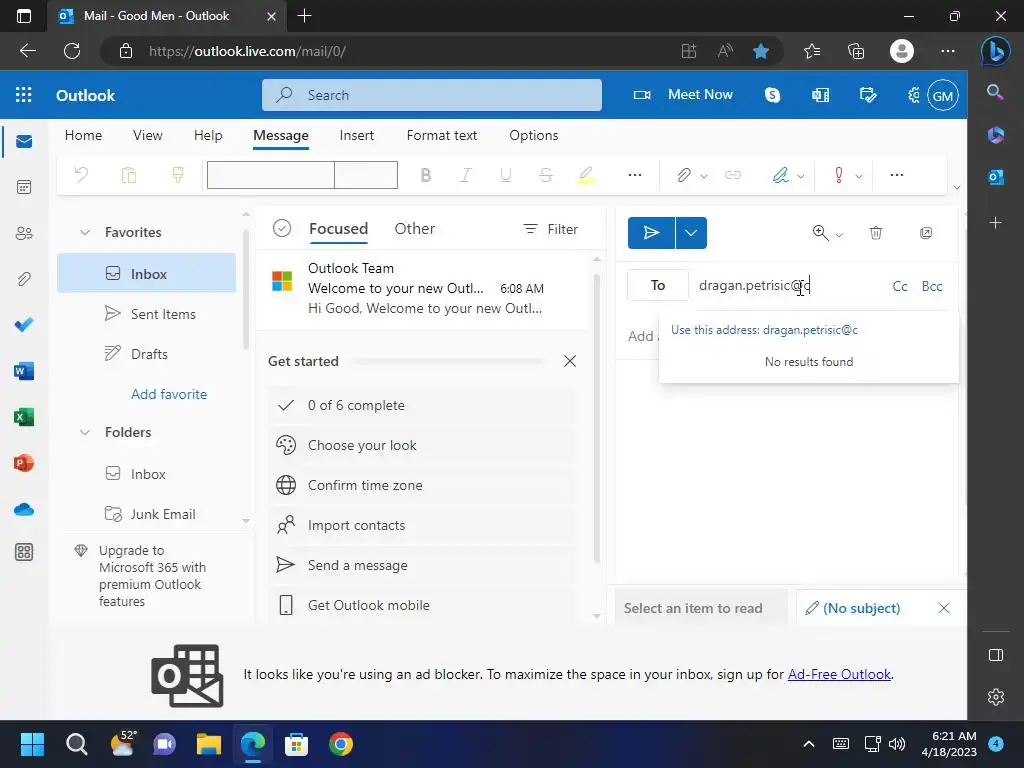Open the Mail module in left rail
Viewport: 1024px width, 768px height.
(x=24, y=142)
